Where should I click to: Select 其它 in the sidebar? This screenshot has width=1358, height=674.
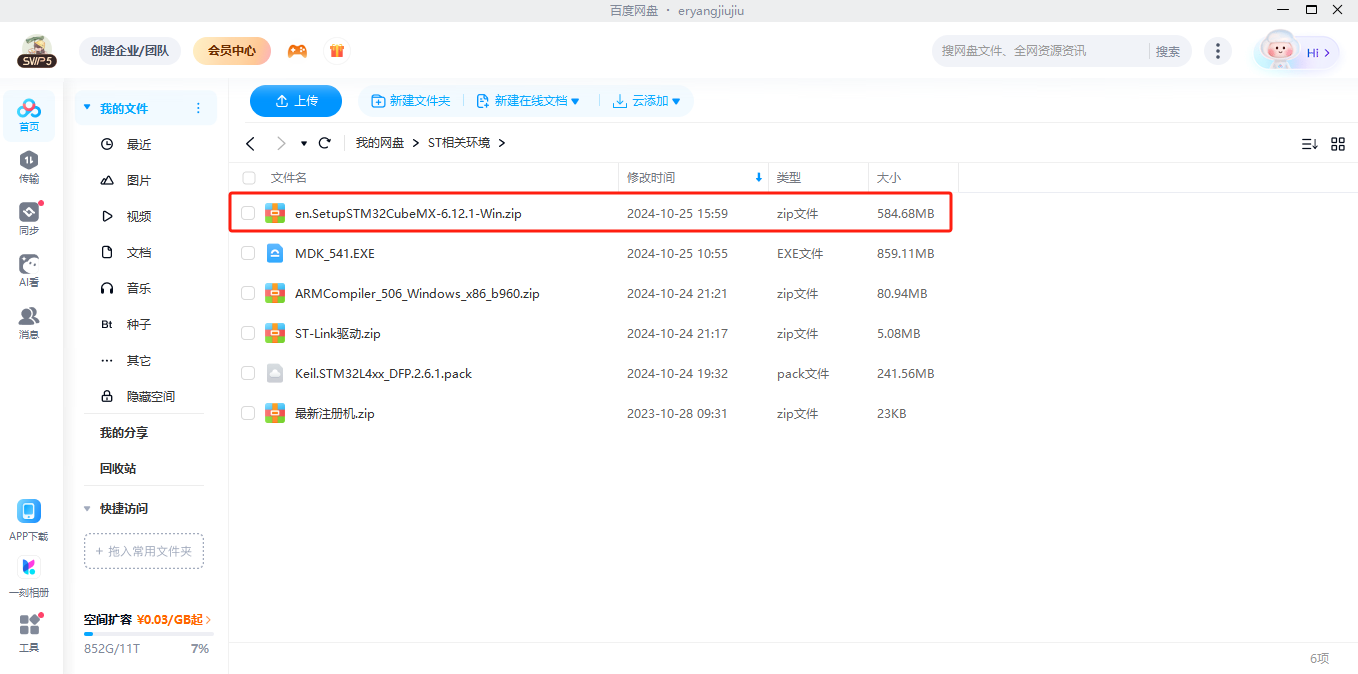[139, 360]
